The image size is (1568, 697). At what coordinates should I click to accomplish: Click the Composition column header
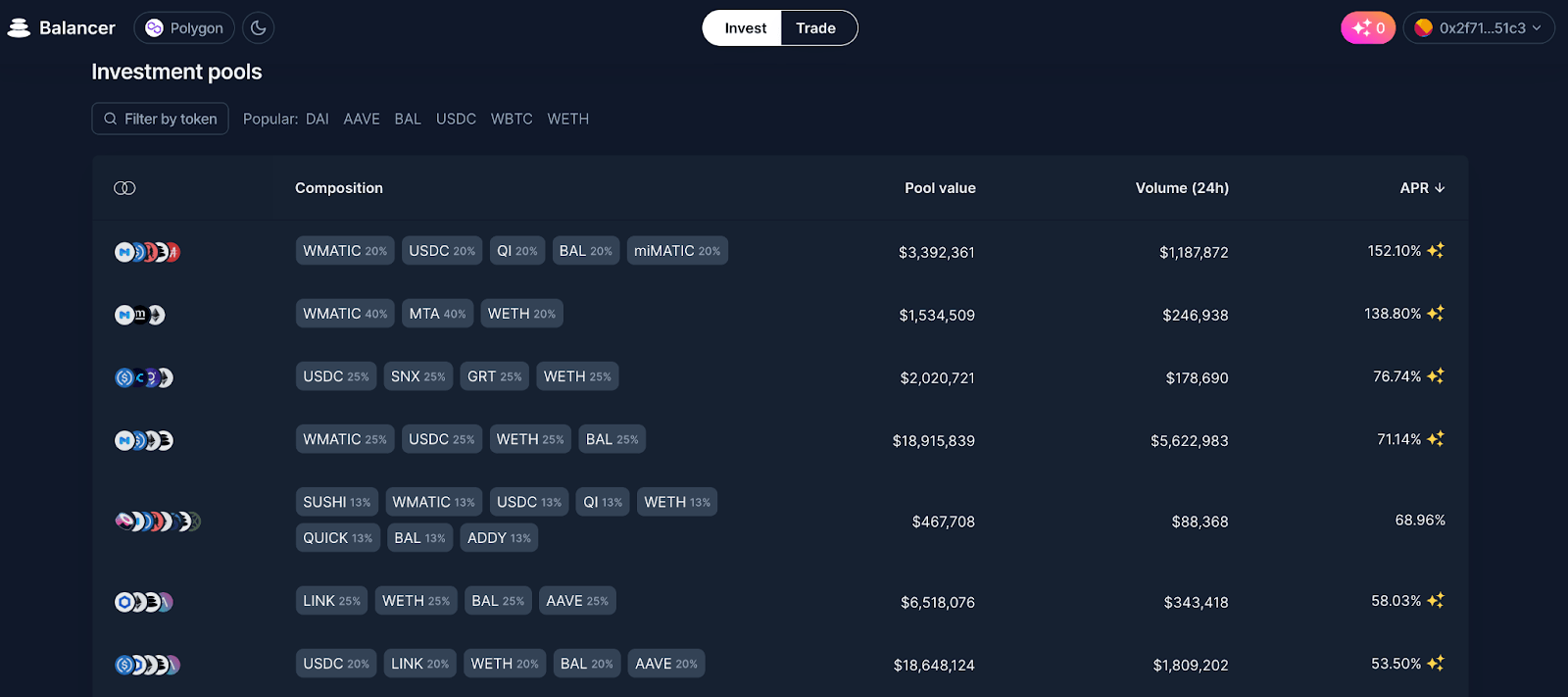(x=339, y=188)
